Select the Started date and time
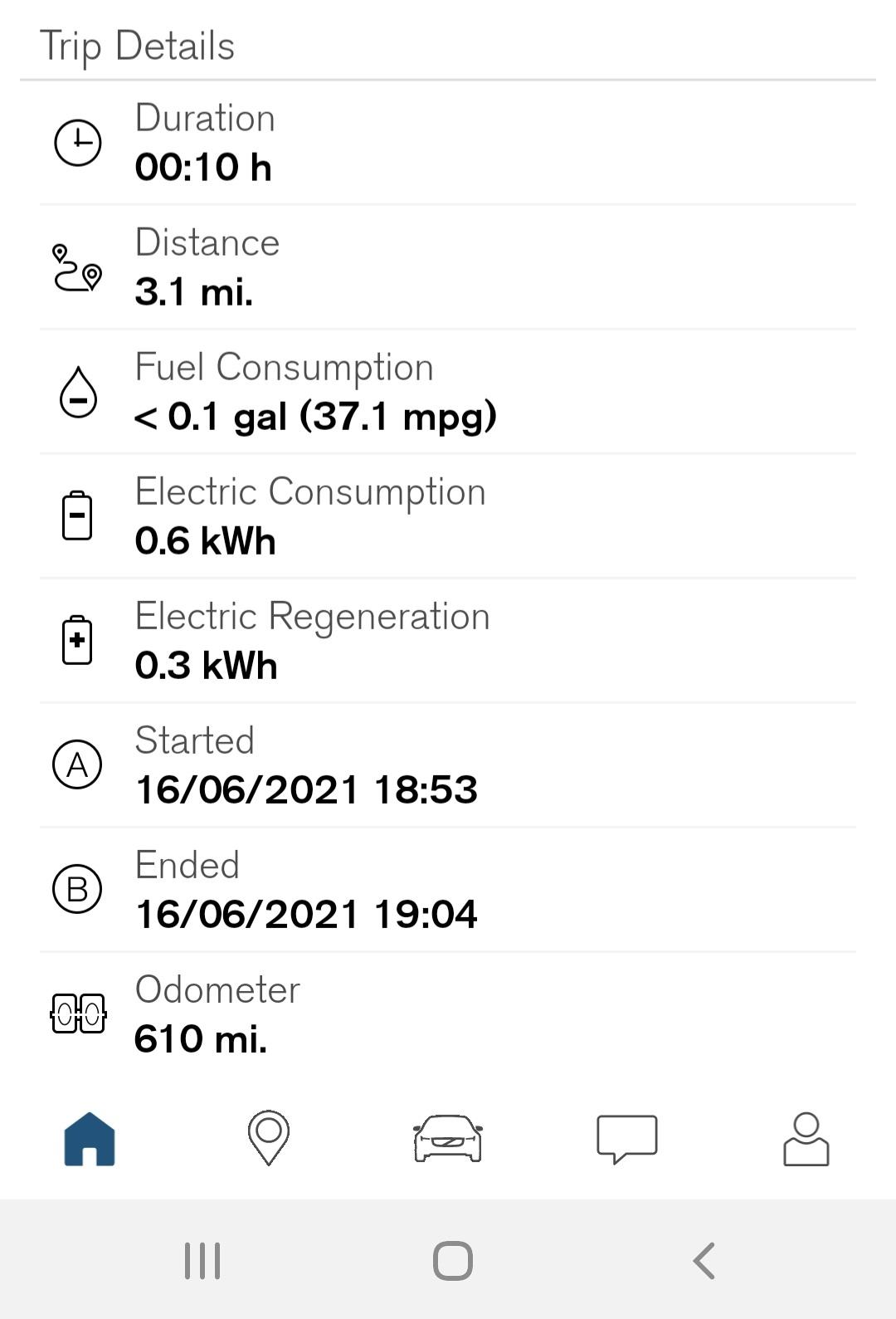 click(x=306, y=789)
